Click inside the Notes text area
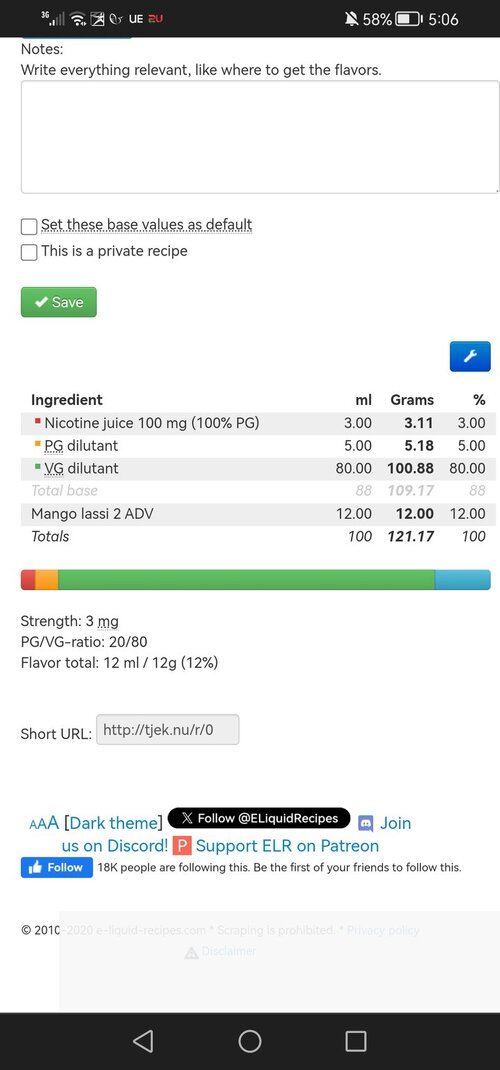500x1070 pixels. tap(260, 137)
